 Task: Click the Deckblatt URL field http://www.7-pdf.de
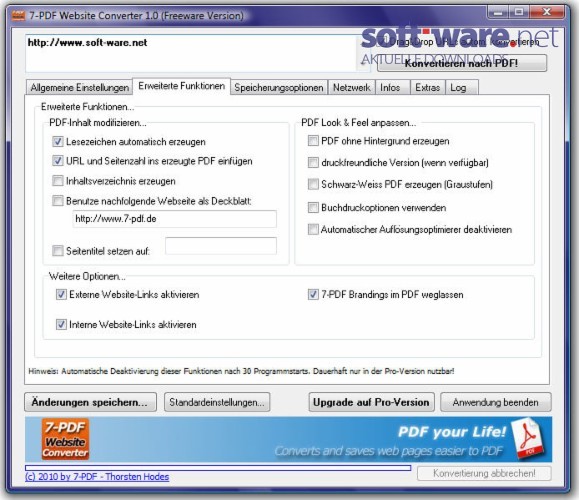174,219
